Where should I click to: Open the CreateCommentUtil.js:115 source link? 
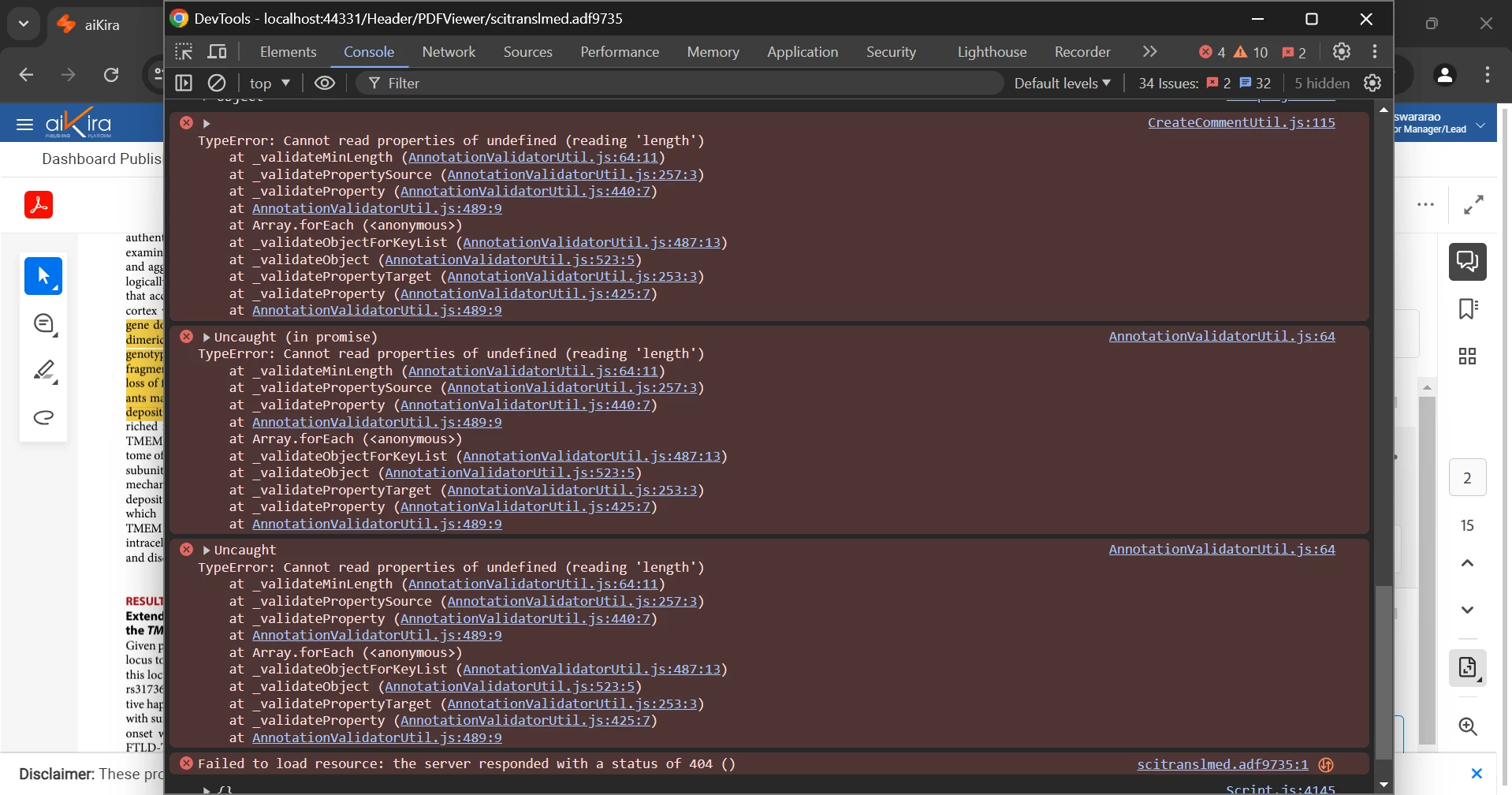pos(1241,122)
